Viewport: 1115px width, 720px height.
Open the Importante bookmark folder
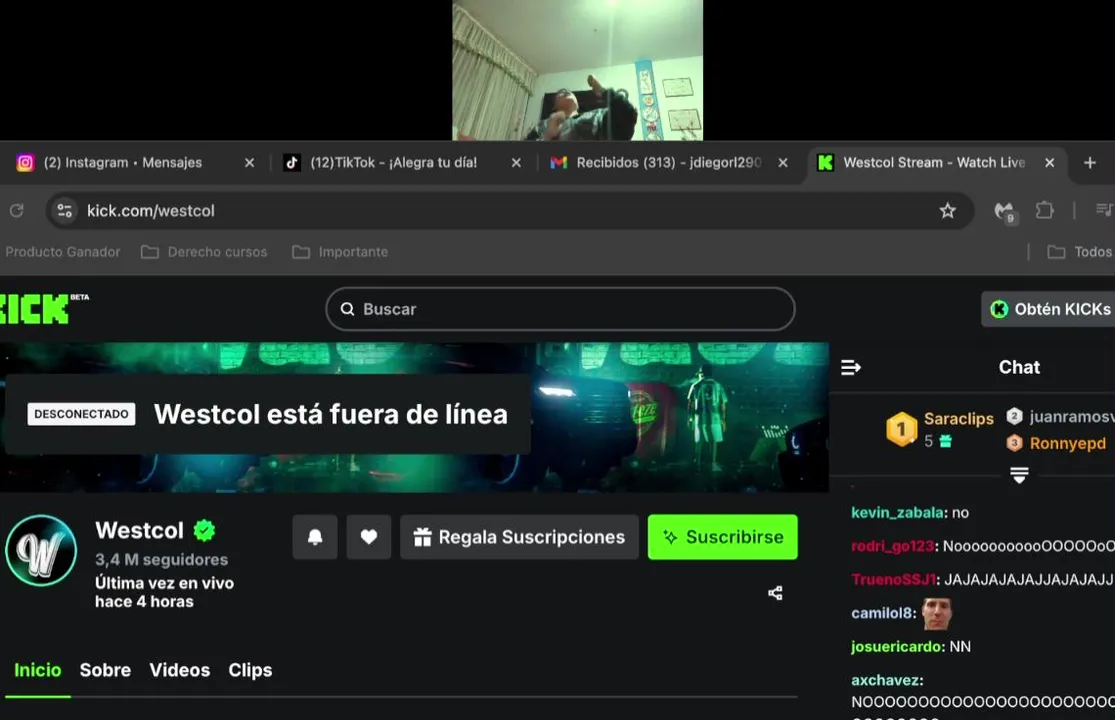(340, 252)
